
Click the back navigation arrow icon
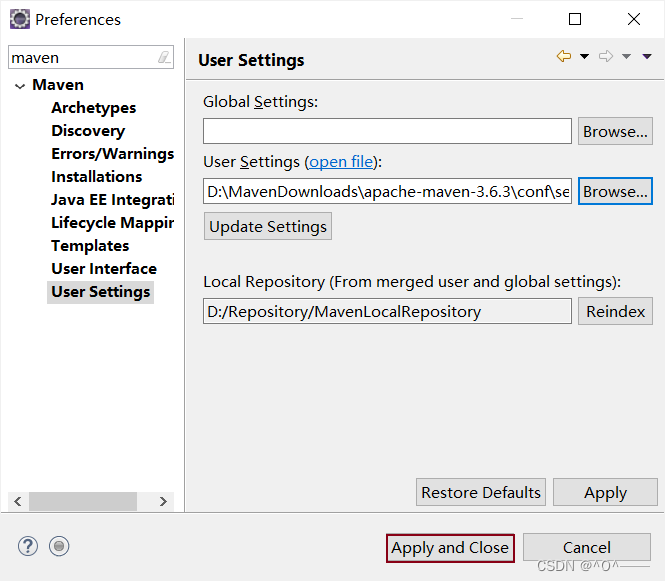564,56
